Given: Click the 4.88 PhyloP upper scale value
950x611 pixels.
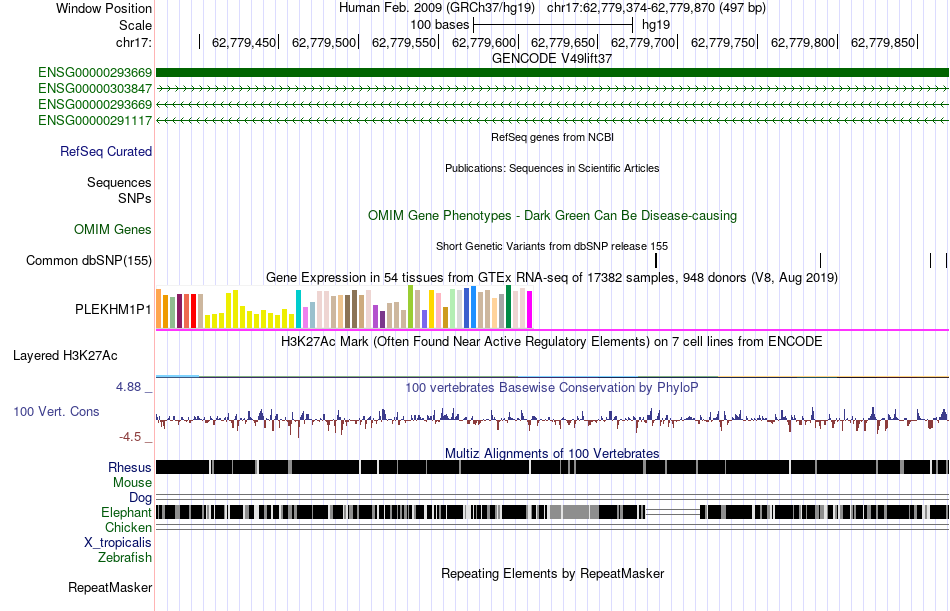Looking at the screenshot, I should [129, 387].
